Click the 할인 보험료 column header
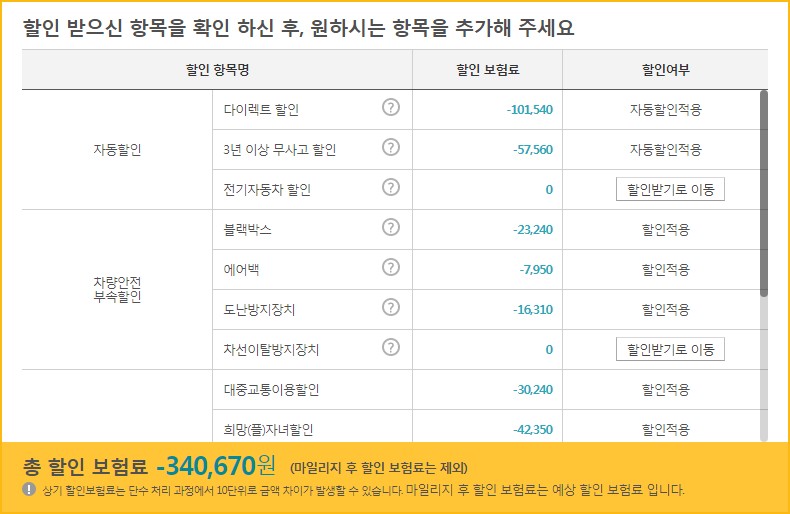The image size is (790, 514). (x=488, y=70)
